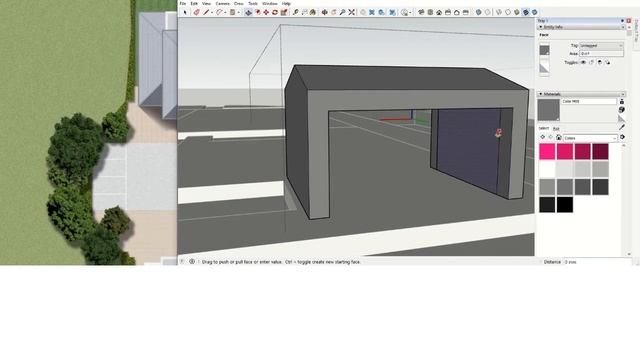
Task: Activate the Line drawing tool
Action: [x=206, y=12]
